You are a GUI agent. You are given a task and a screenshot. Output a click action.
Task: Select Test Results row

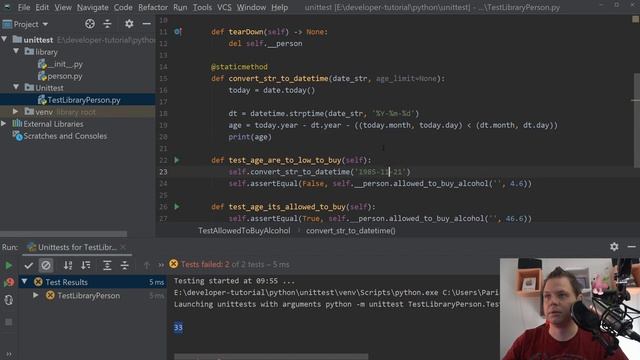pyautogui.click(x=93, y=282)
